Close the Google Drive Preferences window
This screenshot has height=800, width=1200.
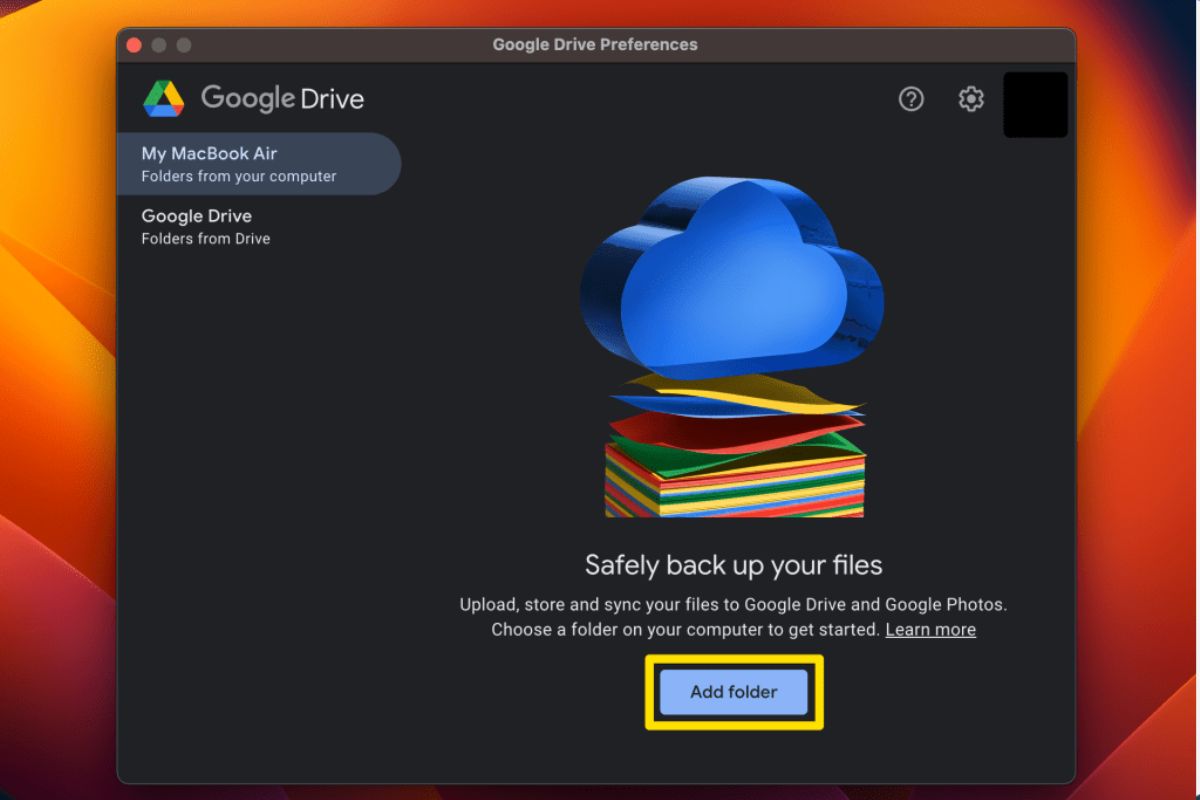click(x=134, y=45)
